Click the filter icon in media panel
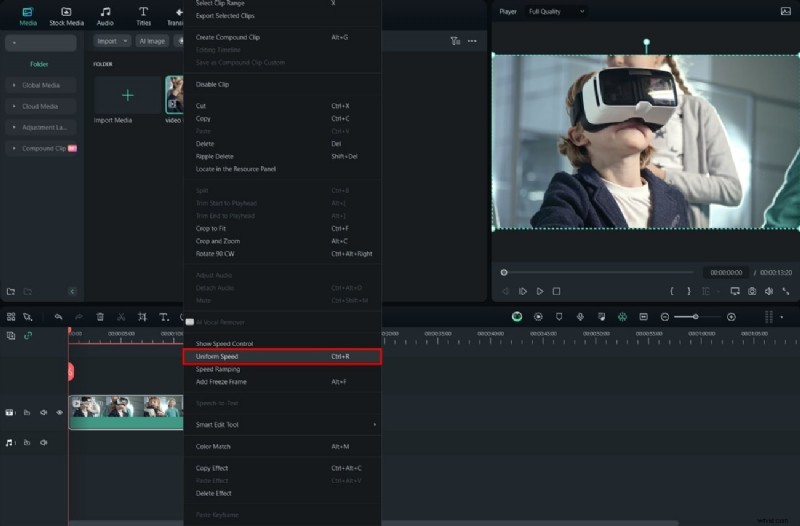The height and width of the screenshot is (526, 800). [455, 41]
